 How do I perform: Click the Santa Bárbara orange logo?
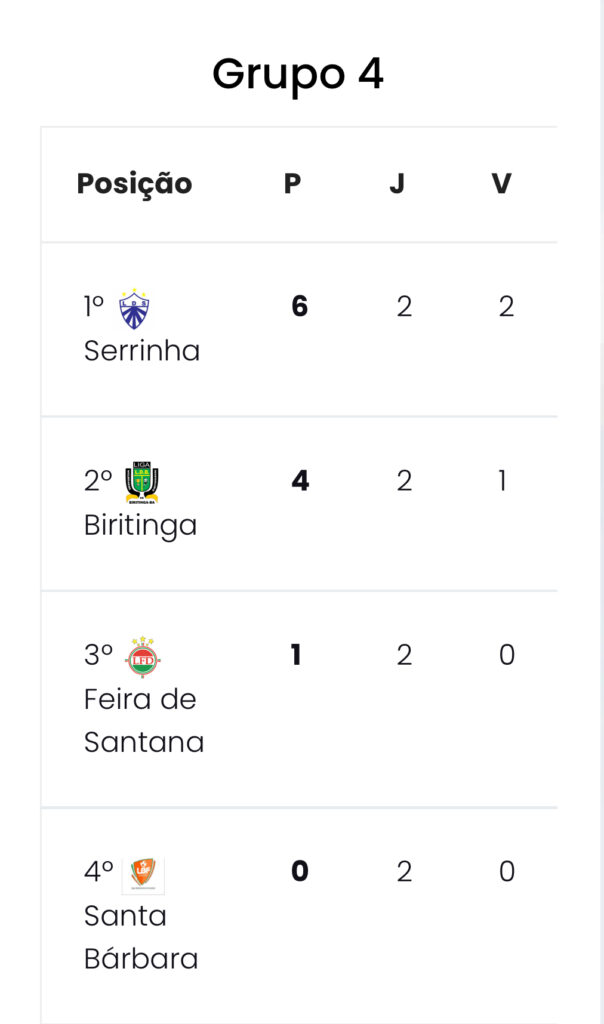coord(143,874)
